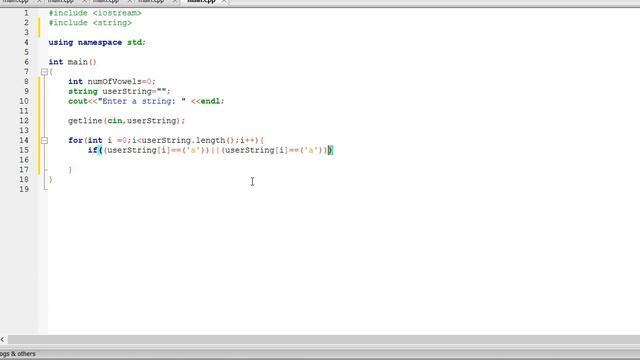Click the closing brace on line 17
The image size is (640, 360).
[x=70, y=170]
